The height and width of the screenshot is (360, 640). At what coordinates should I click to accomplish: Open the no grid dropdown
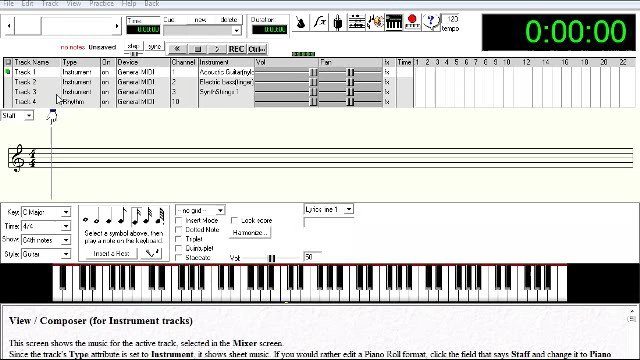pyautogui.click(x=220, y=210)
